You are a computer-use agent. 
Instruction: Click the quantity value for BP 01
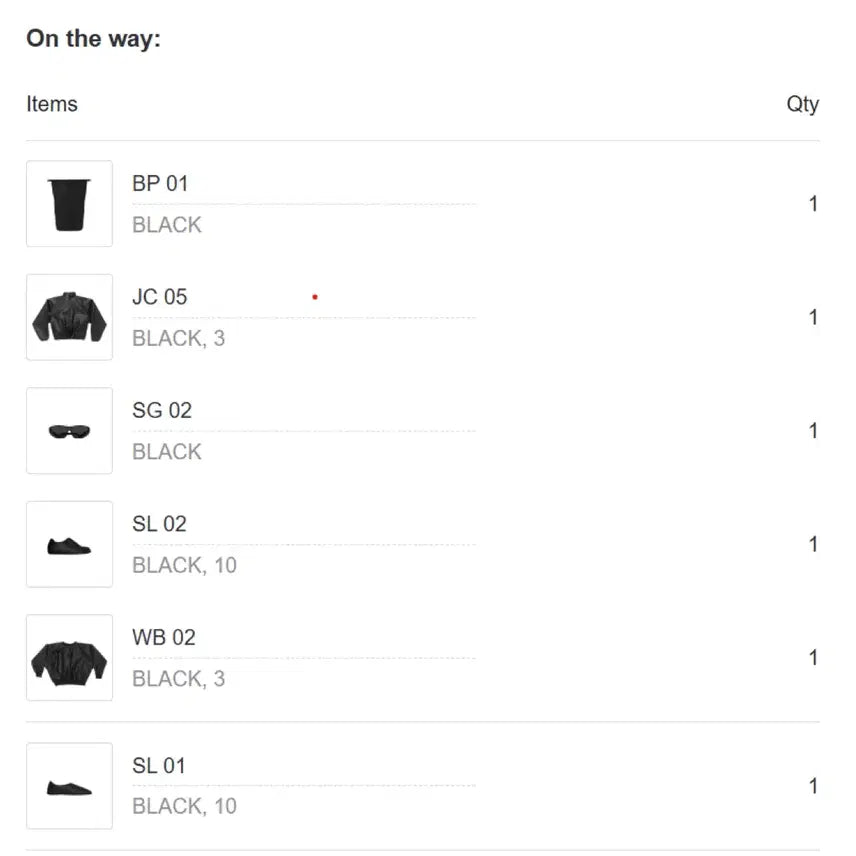pyautogui.click(x=813, y=204)
